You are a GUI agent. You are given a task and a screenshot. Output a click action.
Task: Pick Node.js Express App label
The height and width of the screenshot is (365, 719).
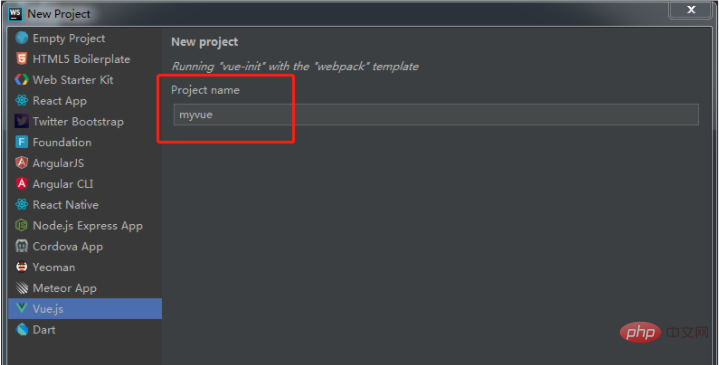(x=88, y=226)
